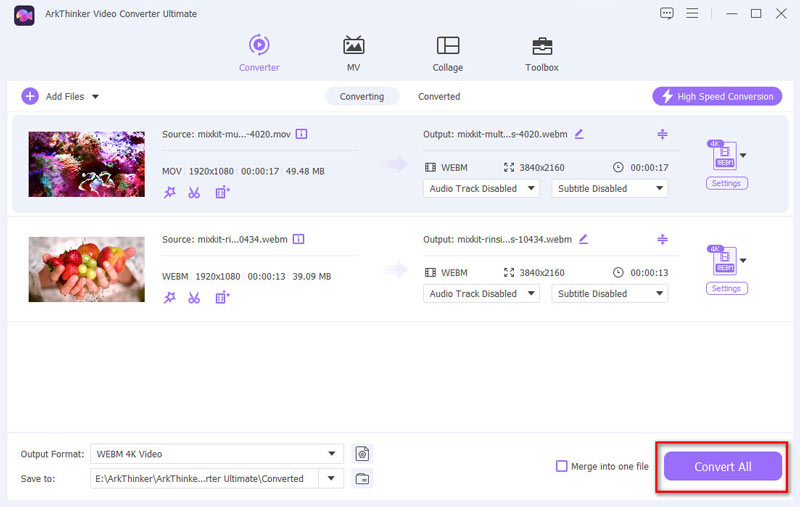Open the output folder icon
Viewport: 800px width, 507px height.
point(362,478)
